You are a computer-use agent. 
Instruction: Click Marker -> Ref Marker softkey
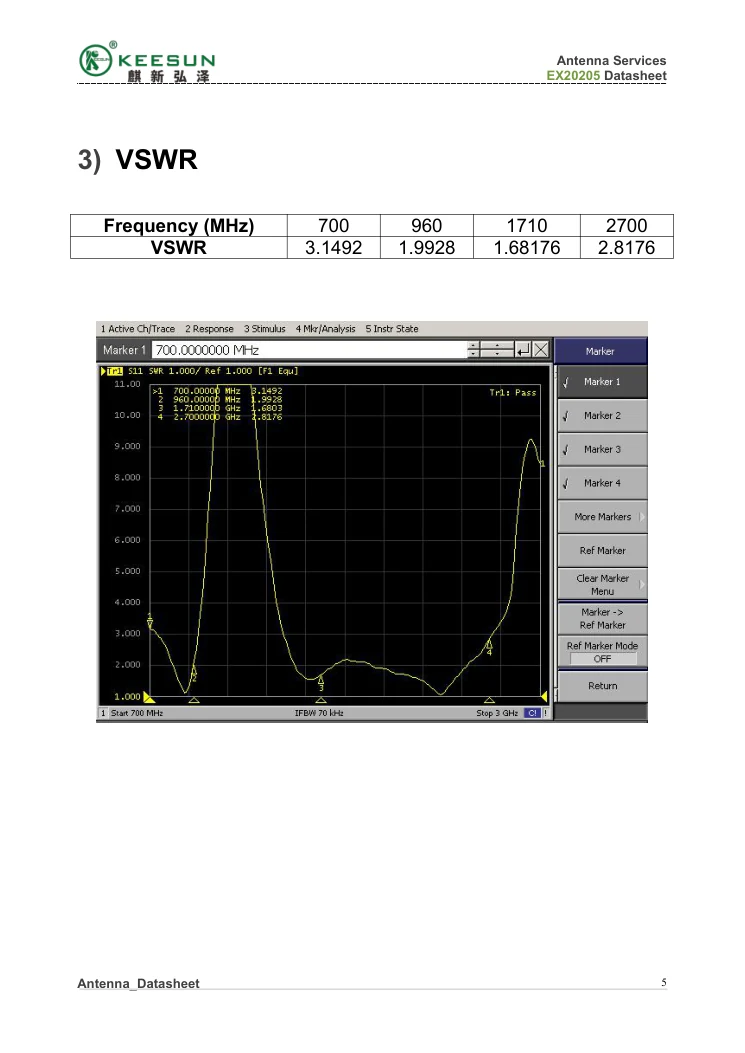point(603,619)
